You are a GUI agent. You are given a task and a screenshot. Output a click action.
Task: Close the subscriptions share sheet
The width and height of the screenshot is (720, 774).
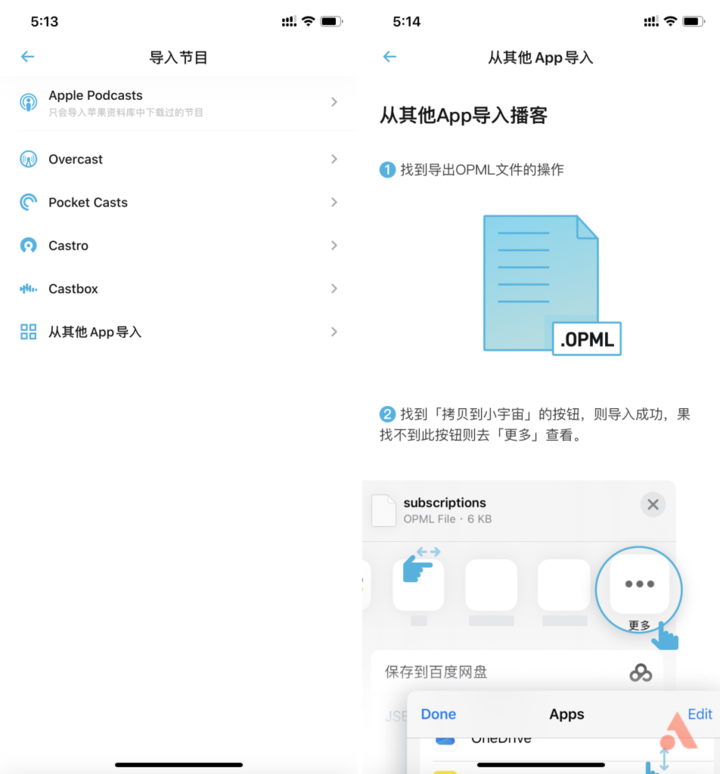653,504
